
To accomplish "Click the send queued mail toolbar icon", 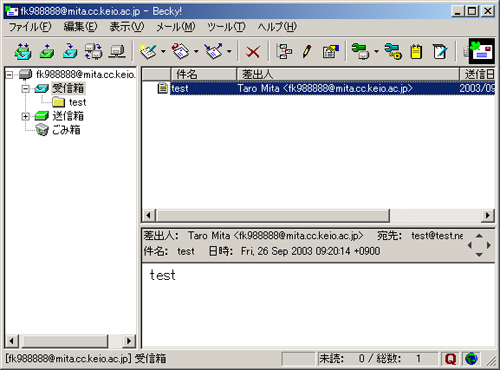I will point(47,51).
